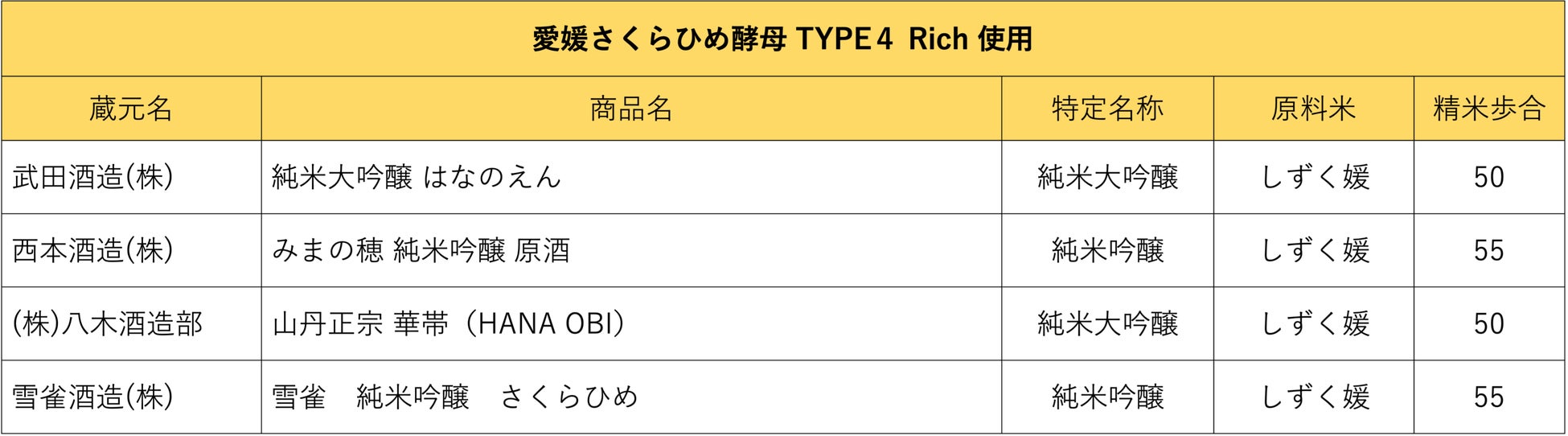This screenshot has height=436, width=1568.
Task: Click the 純米吟醸 designation in the 西本酒造 row
Action: tap(1106, 250)
